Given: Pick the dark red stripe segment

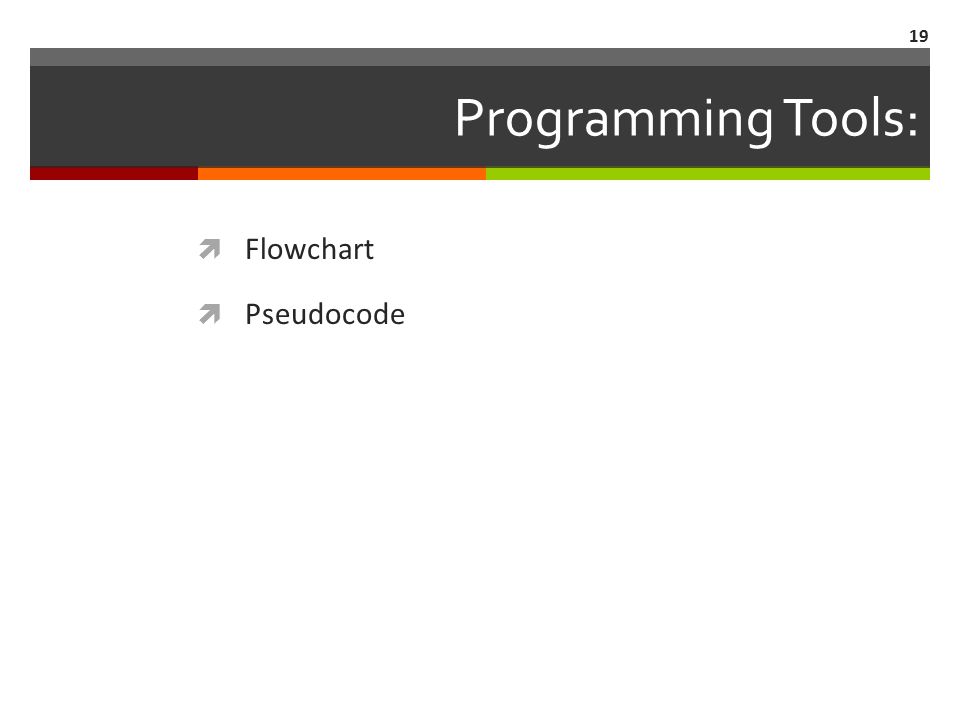Looking at the screenshot, I should pyautogui.click(x=114, y=173).
